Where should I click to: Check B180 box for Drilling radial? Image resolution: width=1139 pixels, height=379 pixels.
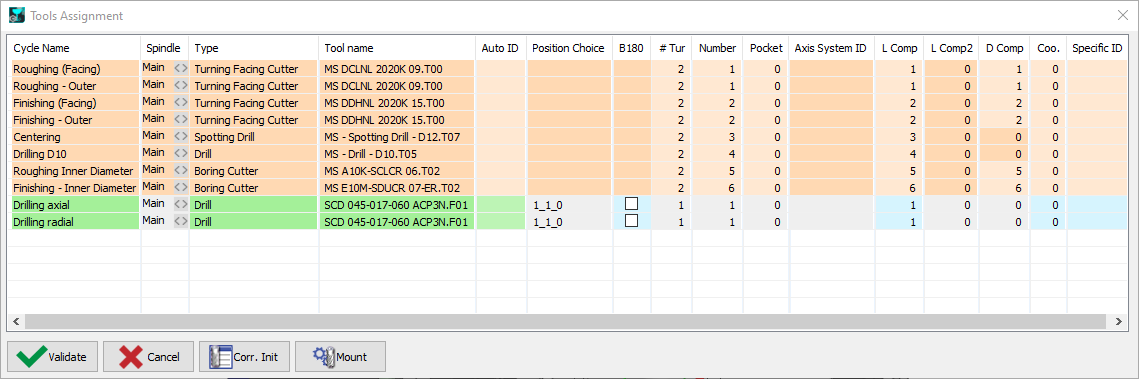(631, 221)
